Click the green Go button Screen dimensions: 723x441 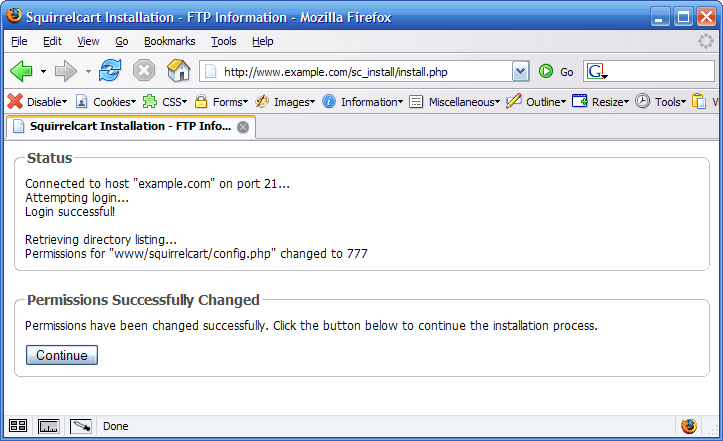tap(556, 71)
